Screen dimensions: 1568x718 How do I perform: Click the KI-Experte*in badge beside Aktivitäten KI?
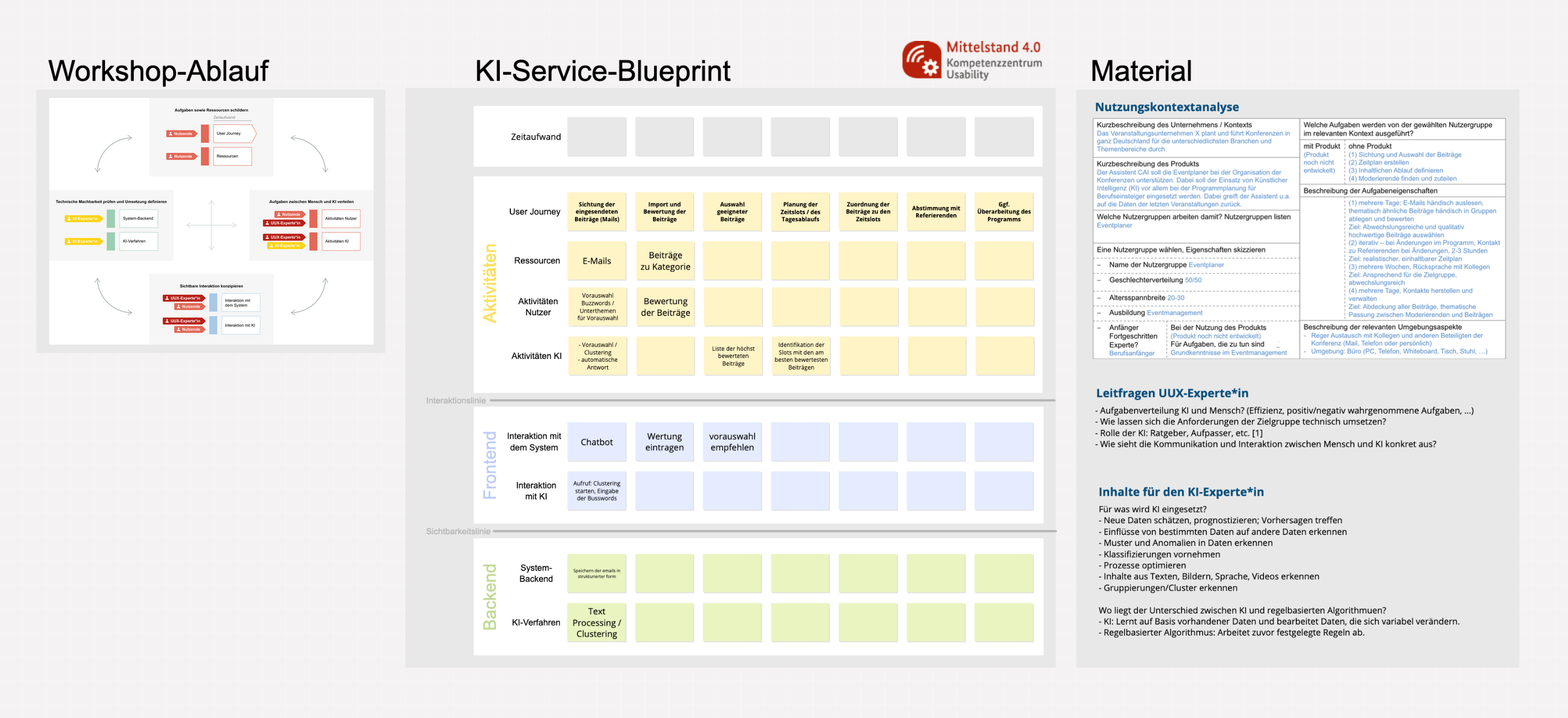285,246
